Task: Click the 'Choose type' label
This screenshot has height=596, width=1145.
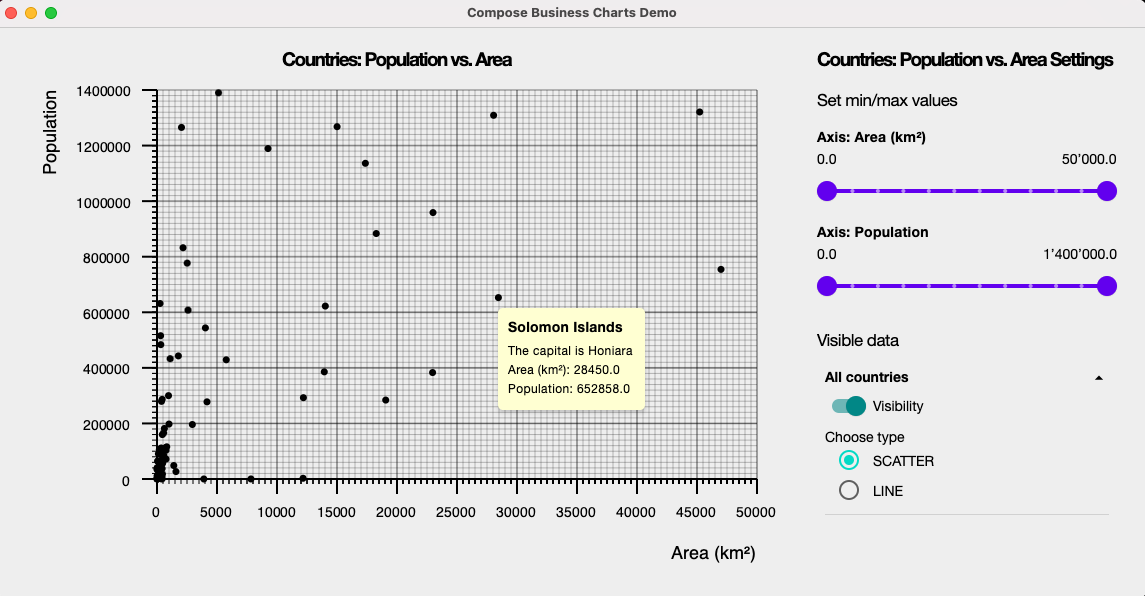Action: tap(864, 437)
